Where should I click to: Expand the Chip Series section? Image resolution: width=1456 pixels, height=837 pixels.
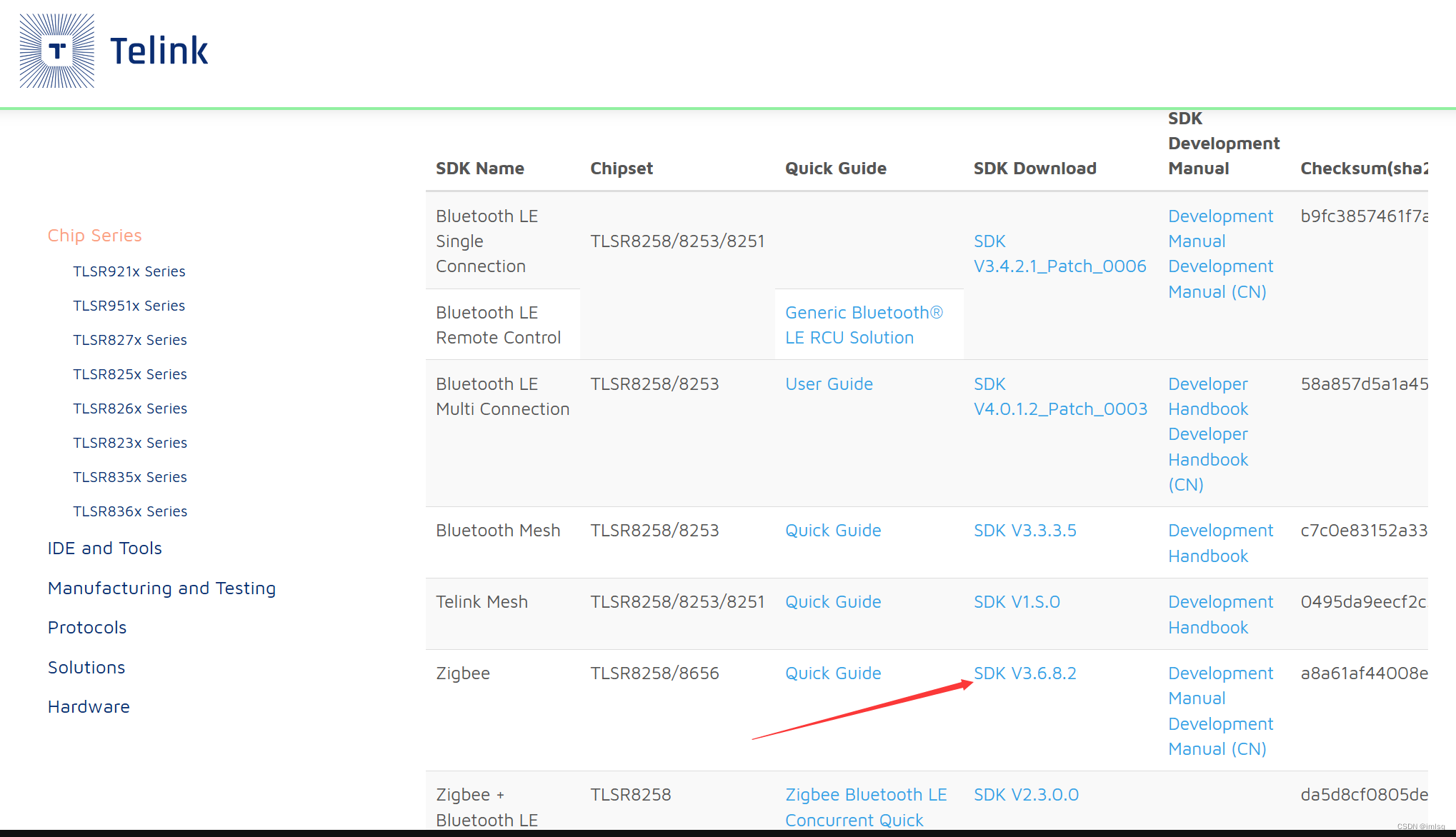click(x=94, y=236)
